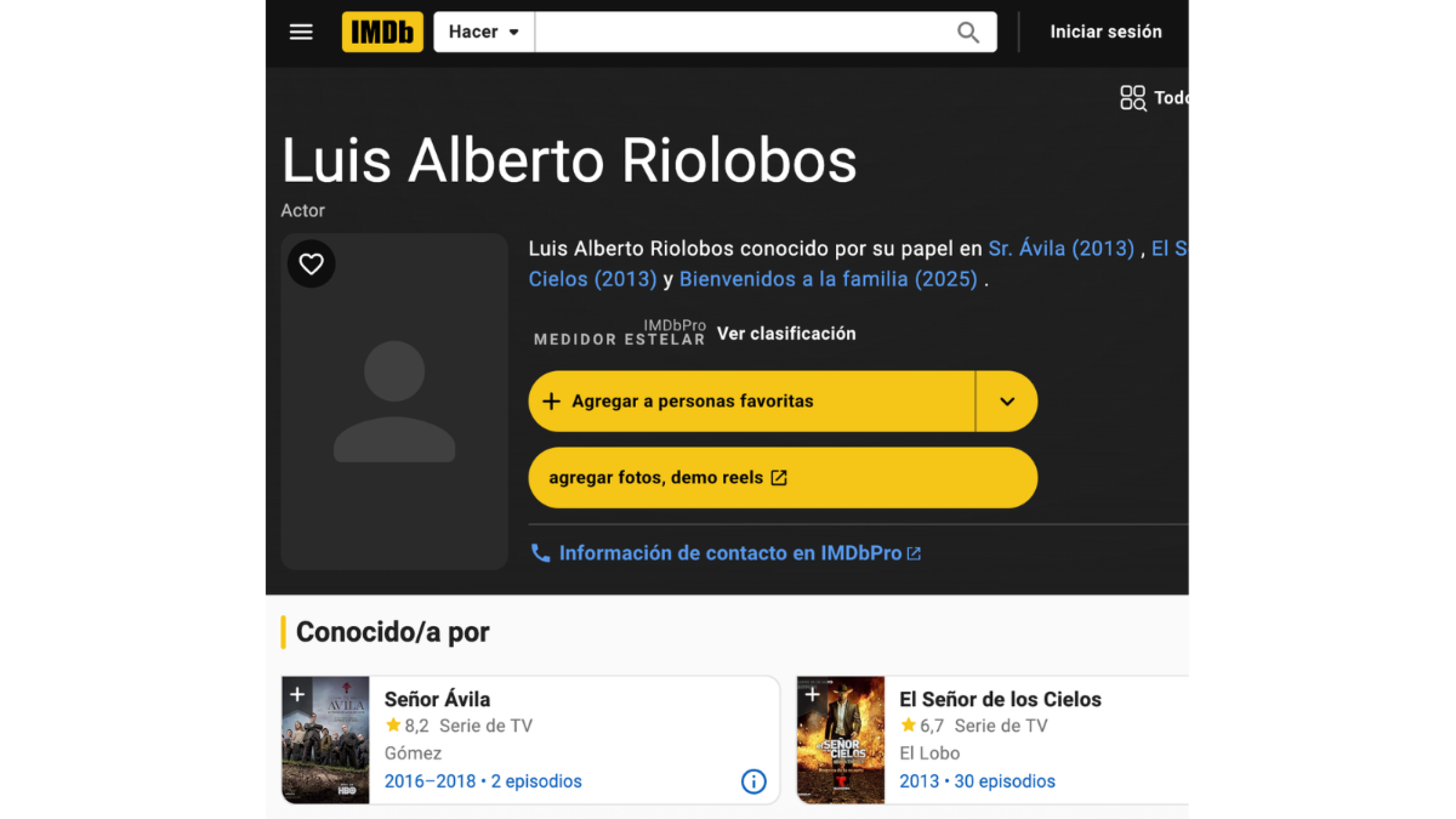The image size is (1456, 819).
Task: Open more info via the circled 'i' icon
Action: pyautogui.click(x=752, y=781)
